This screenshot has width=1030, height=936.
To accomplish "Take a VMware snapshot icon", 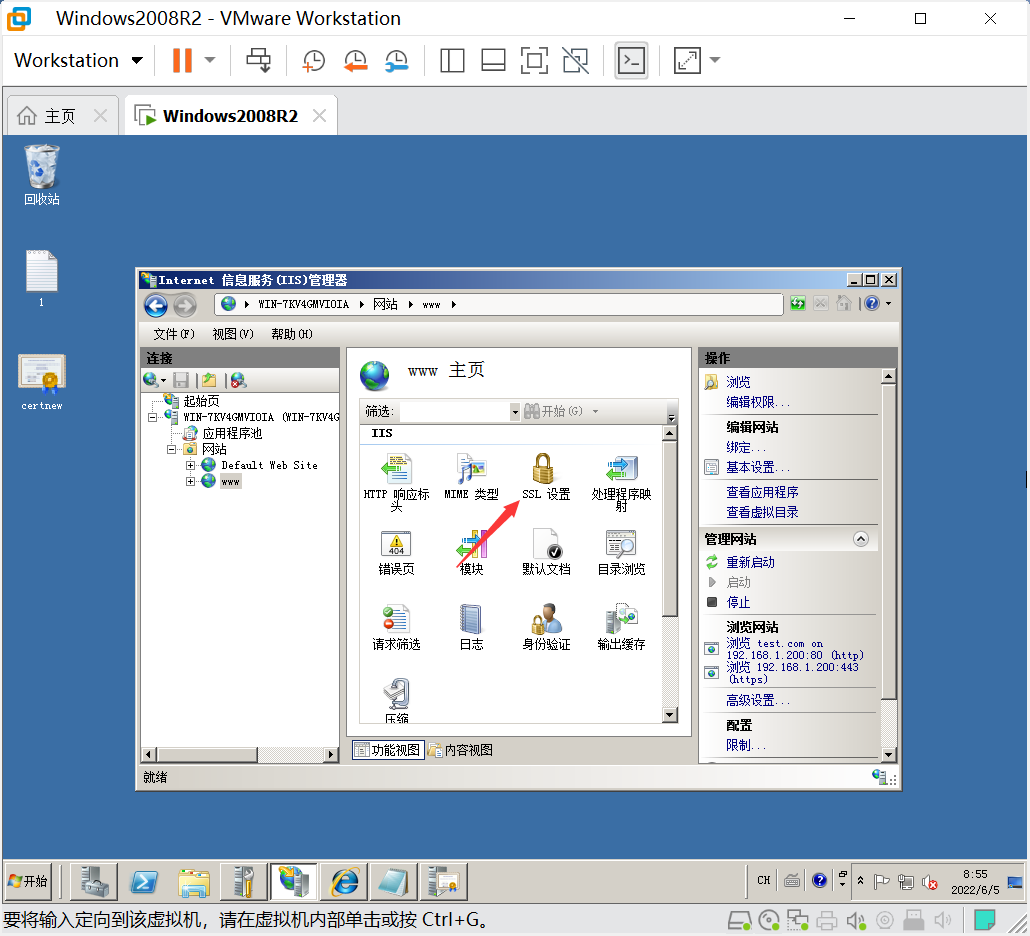I will click(x=313, y=60).
